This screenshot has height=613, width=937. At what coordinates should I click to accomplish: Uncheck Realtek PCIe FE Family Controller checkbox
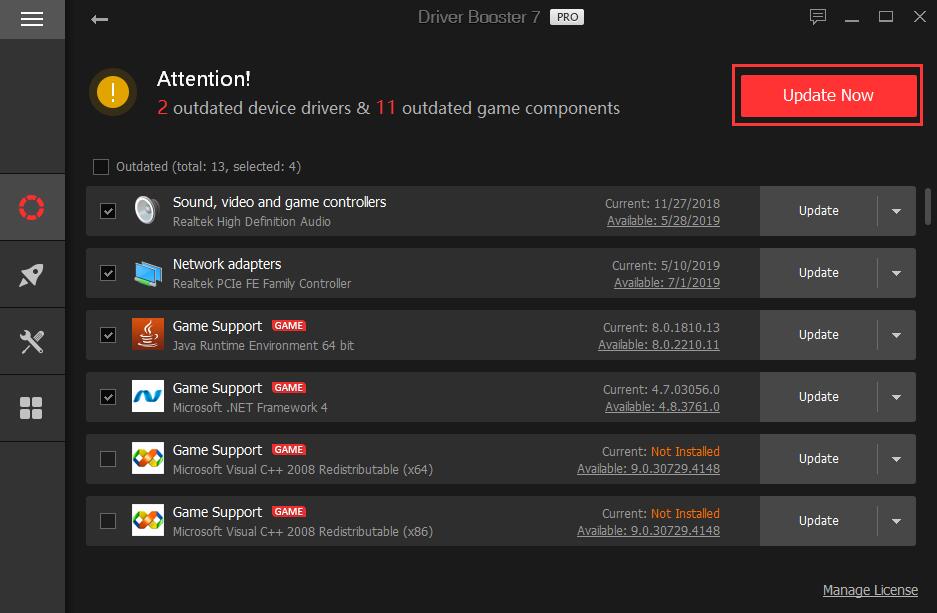coord(108,273)
